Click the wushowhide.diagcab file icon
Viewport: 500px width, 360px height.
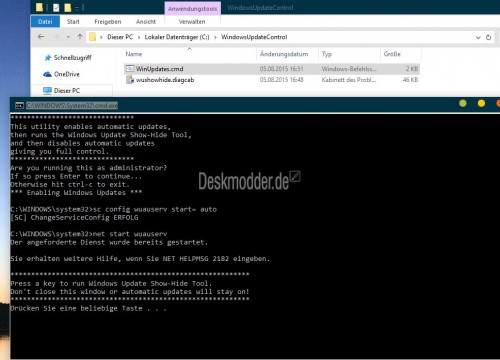(x=130, y=80)
